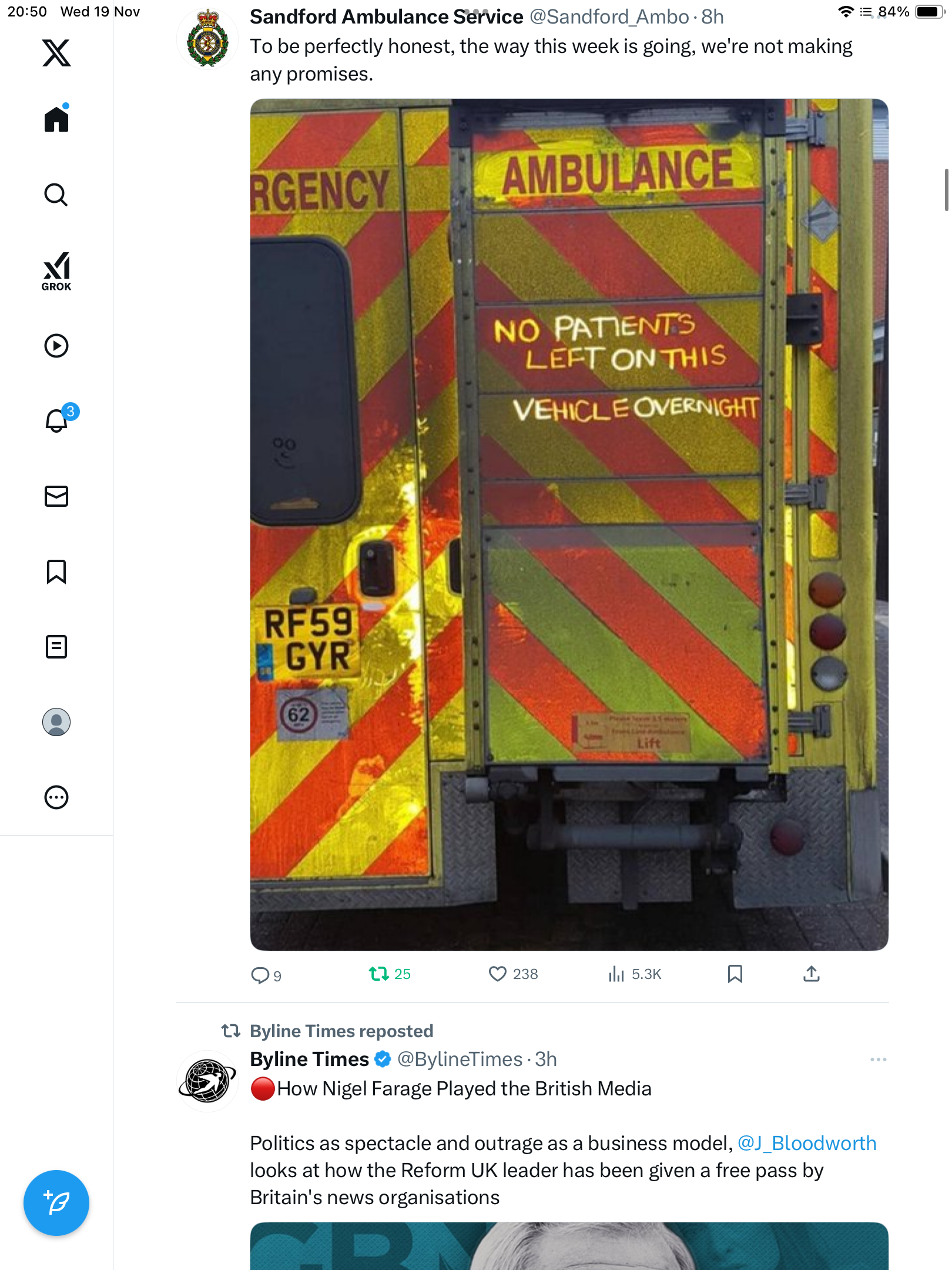Open Bookmarks in the sidebar
Viewport: 952px width, 1270px height.
(56, 571)
